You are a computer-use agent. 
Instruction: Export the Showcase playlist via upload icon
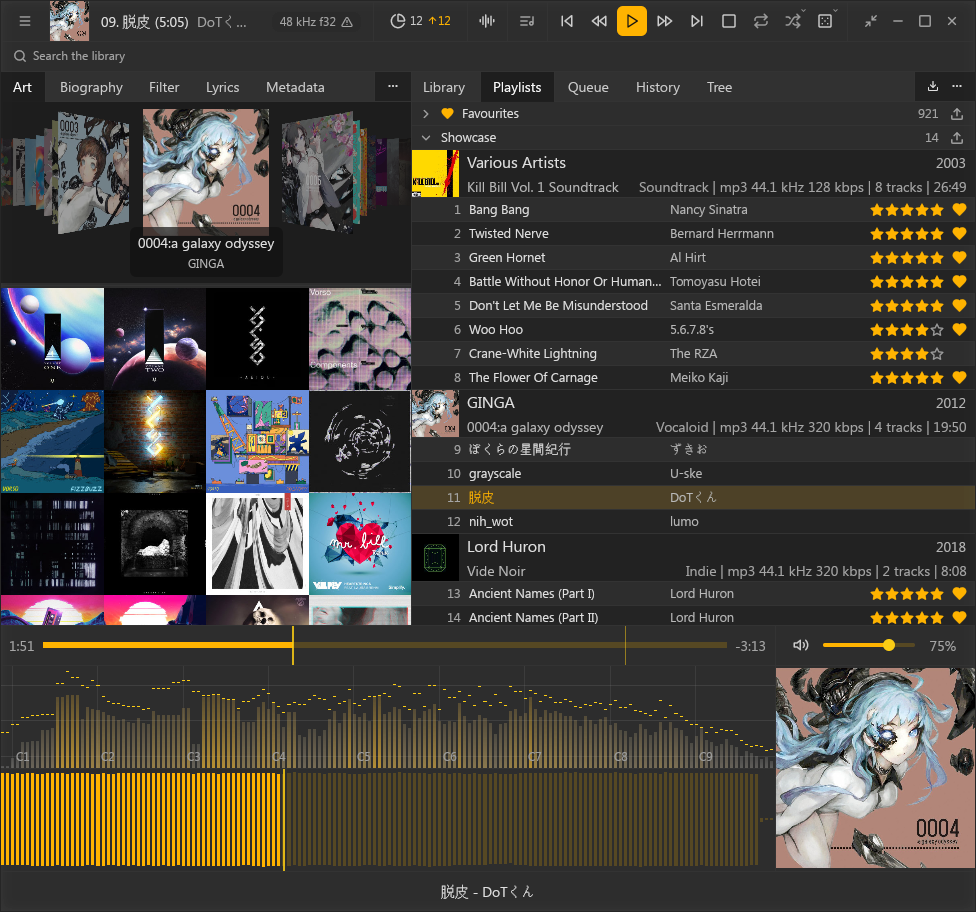pyautogui.click(x=957, y=138)
